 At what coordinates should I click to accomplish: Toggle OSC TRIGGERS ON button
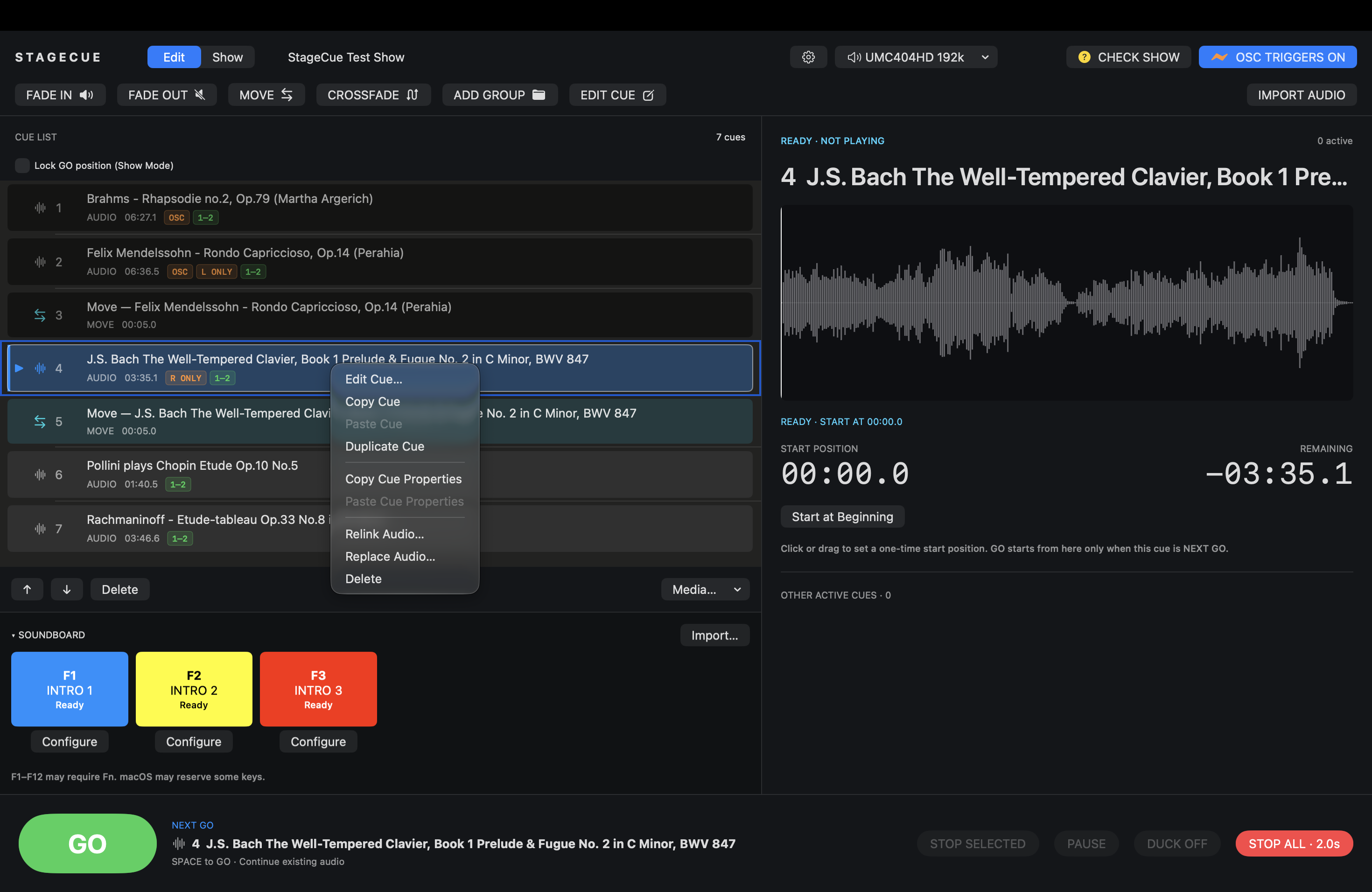(1277, 57)
